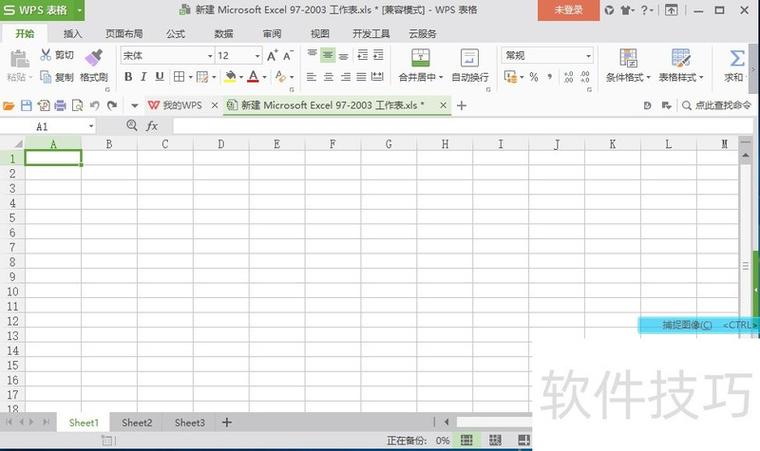The width and height of the screenshot is (760, 451).
Task: Open the 合并居中 dropdown arrow
Action: pyautogui.click(x=441, y=77)
